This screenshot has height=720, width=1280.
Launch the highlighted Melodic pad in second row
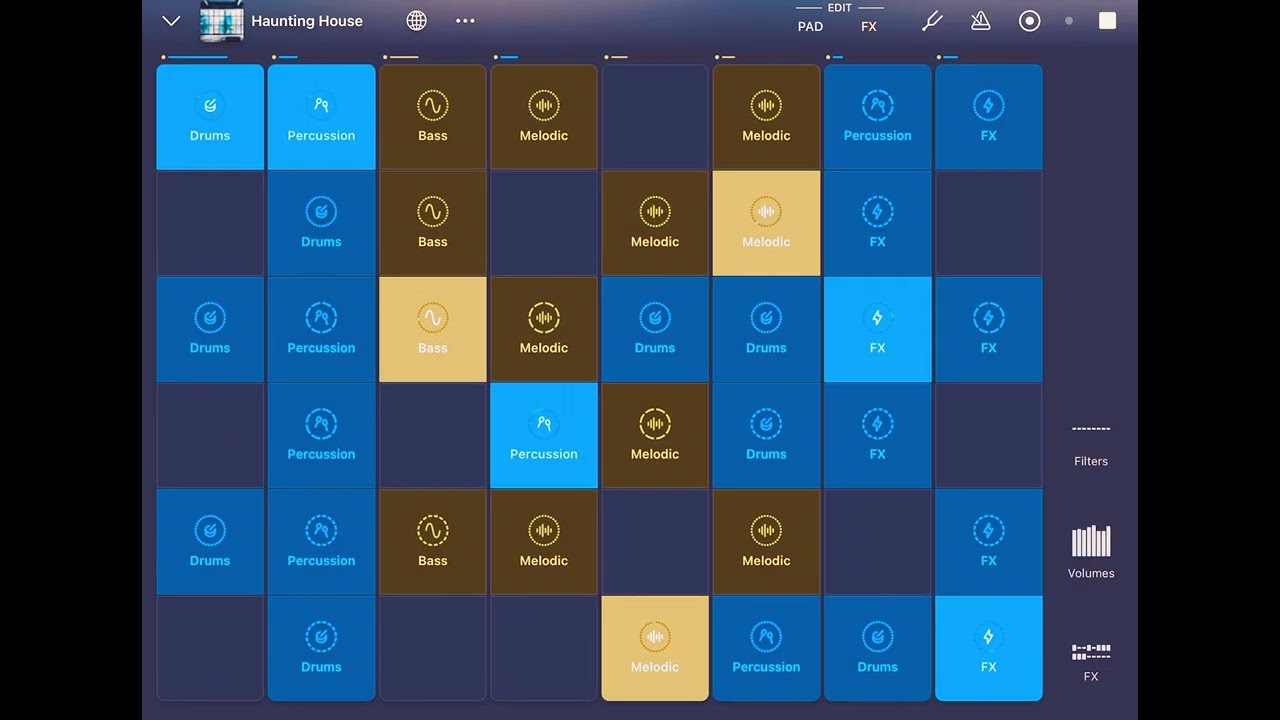click(766, 224)
